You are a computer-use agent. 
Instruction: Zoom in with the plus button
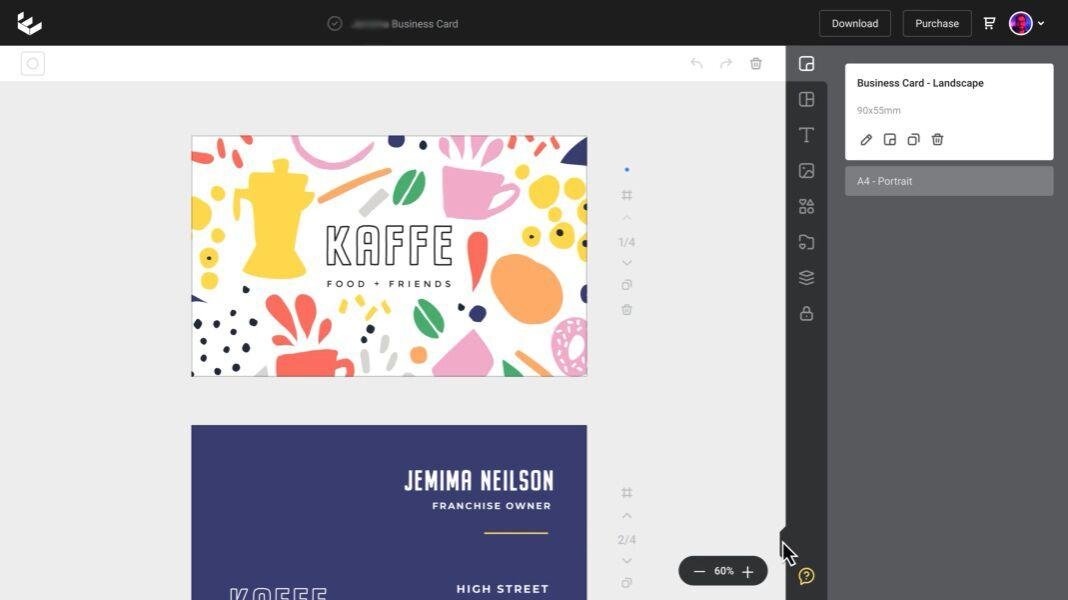click(x=748, y=571)
